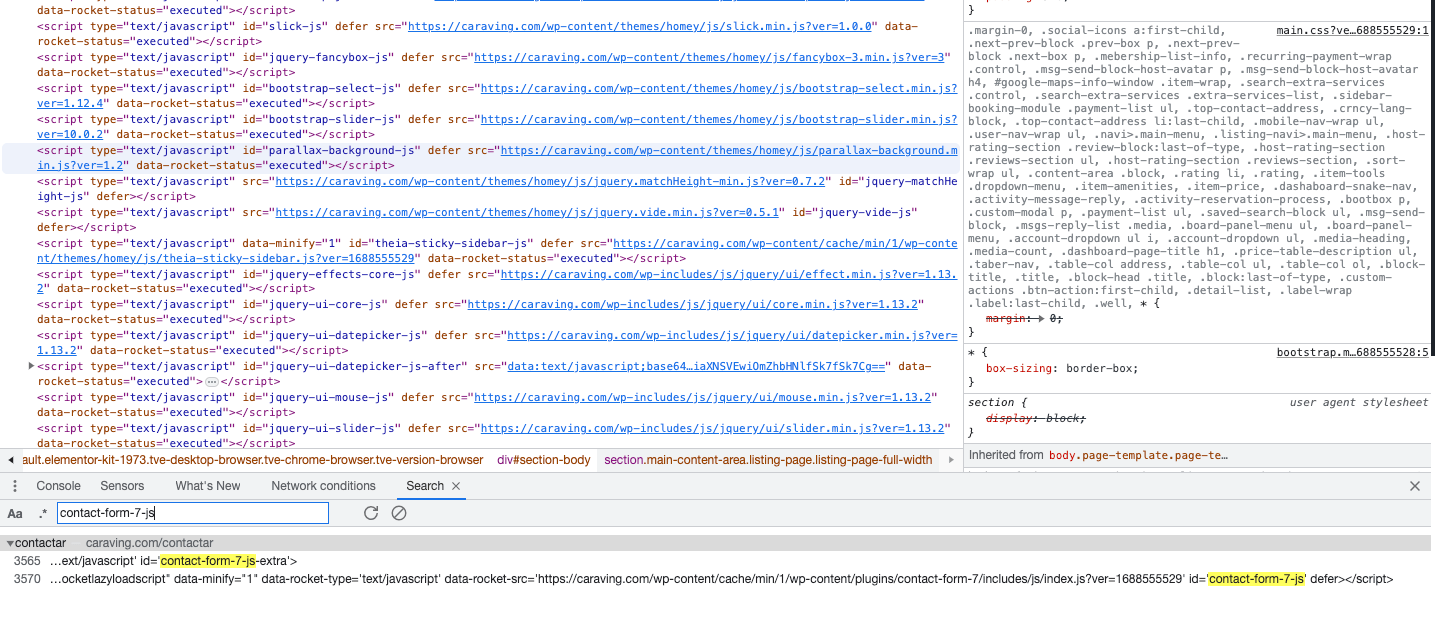
Task: Expand the jquery-ui-datepicker-js-after script node
Action: 31,367
